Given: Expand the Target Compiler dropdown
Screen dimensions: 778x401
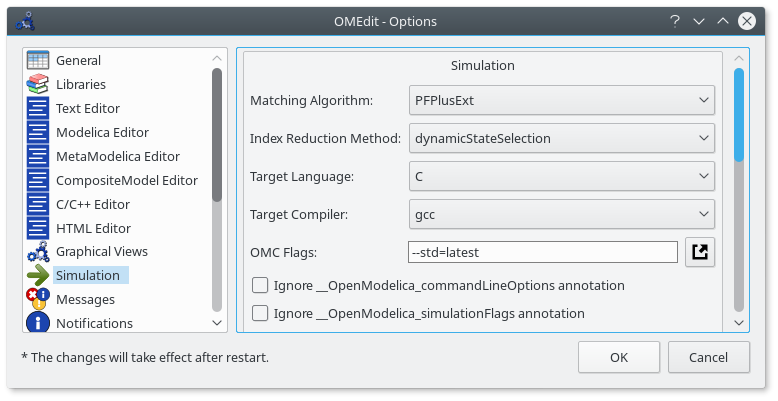Looking at the screenshot, I should pyautogui.click(x=561, y=214).
